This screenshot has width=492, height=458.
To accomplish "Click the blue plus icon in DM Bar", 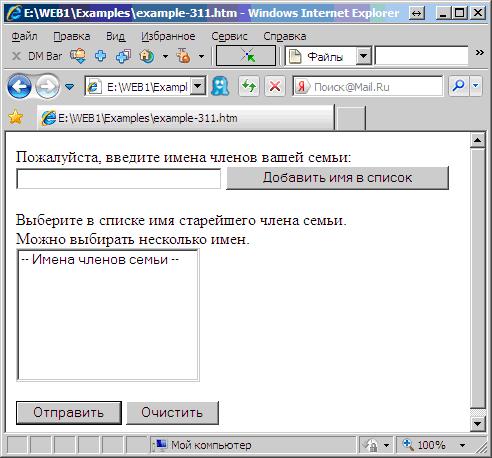I will click(x=100, y=56).
